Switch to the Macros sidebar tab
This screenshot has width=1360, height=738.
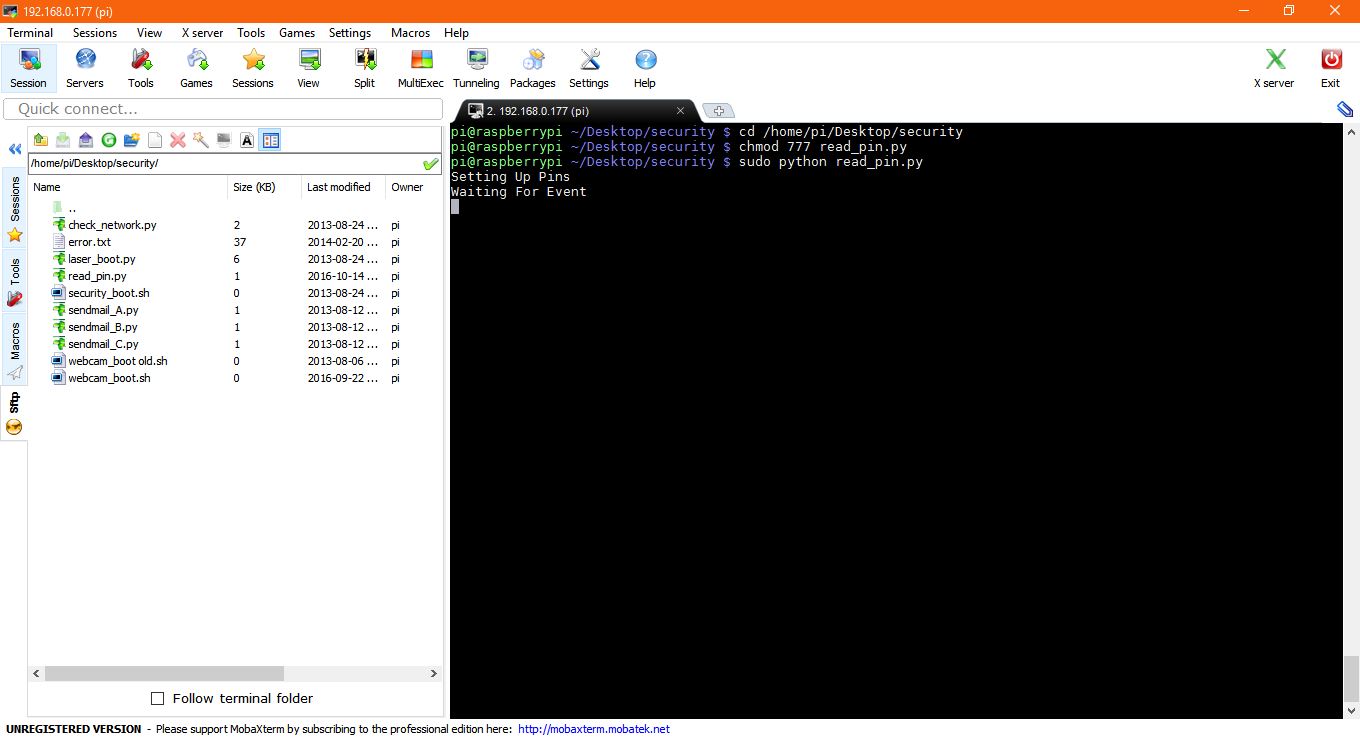15,350
